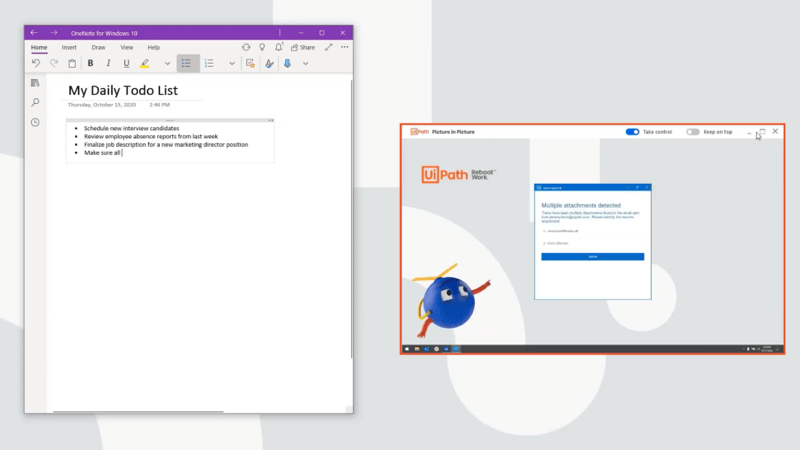The width and height of the screenshot is (800, 450).
Task: Click the forward arrow in OneNote title bar
Action: 54,33
